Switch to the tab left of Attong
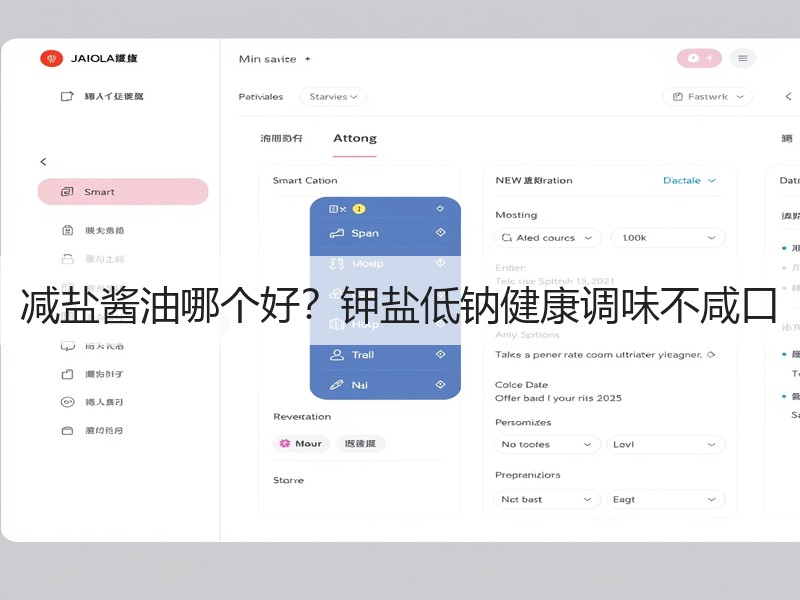This screenshot has height=600, width=800. [282, 138]
